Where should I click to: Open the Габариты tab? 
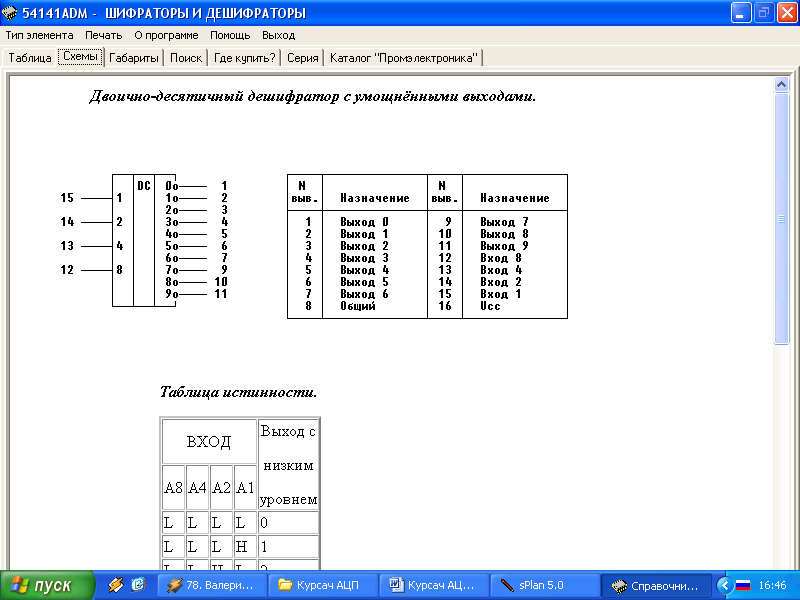[134, 58]
